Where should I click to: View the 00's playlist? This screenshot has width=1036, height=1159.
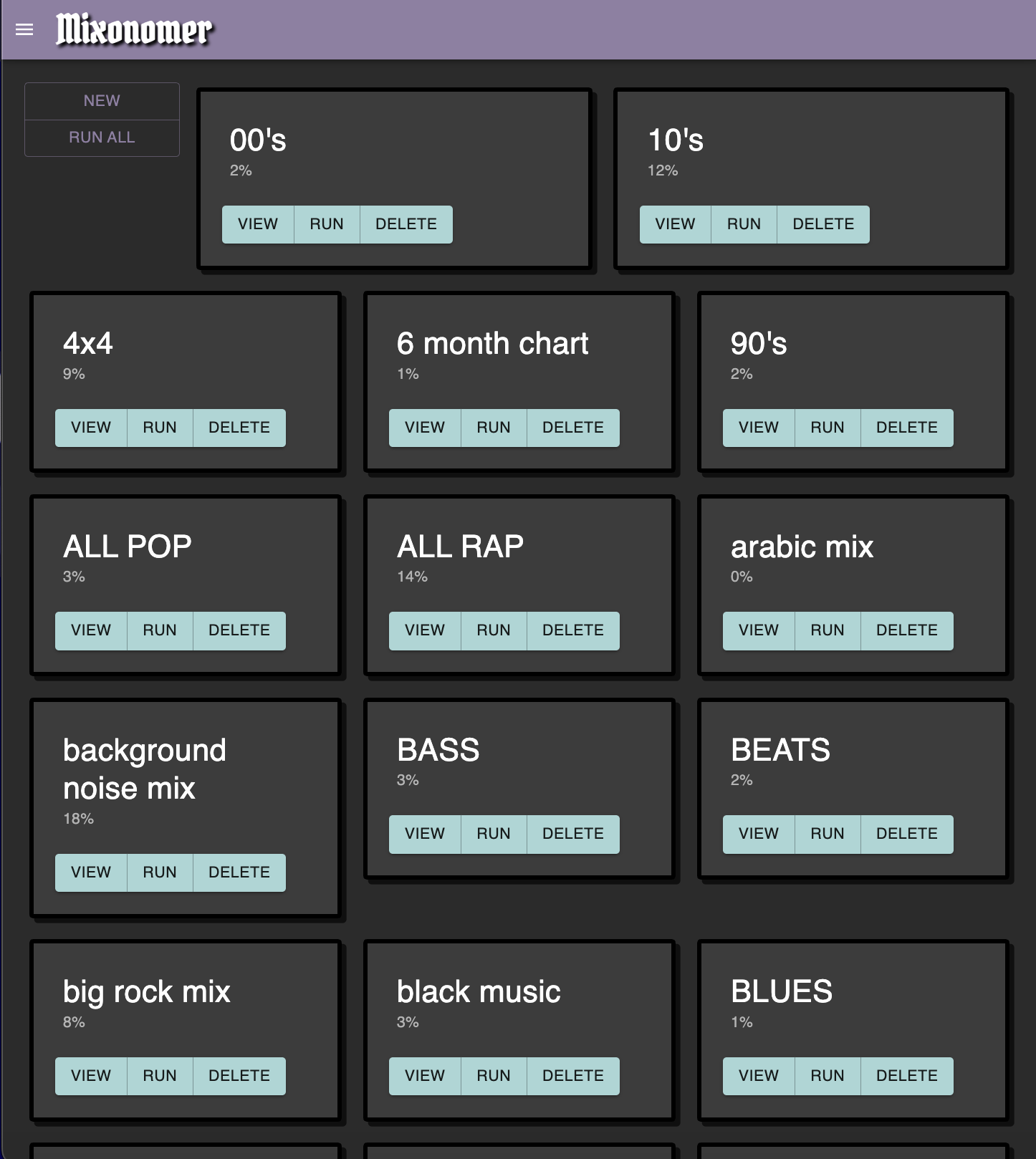[257, 224]
